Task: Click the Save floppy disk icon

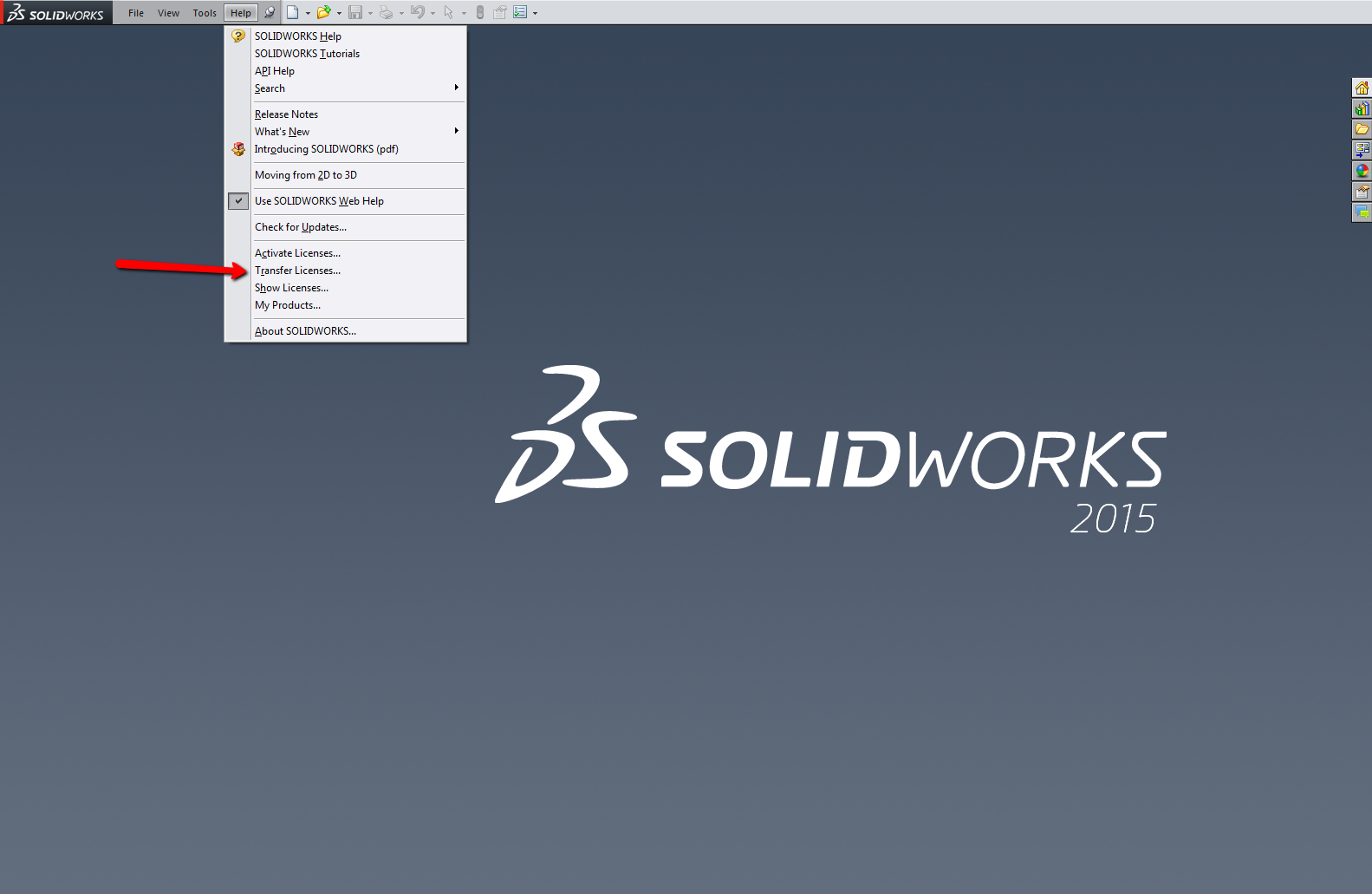Action: tap(355, 12)
